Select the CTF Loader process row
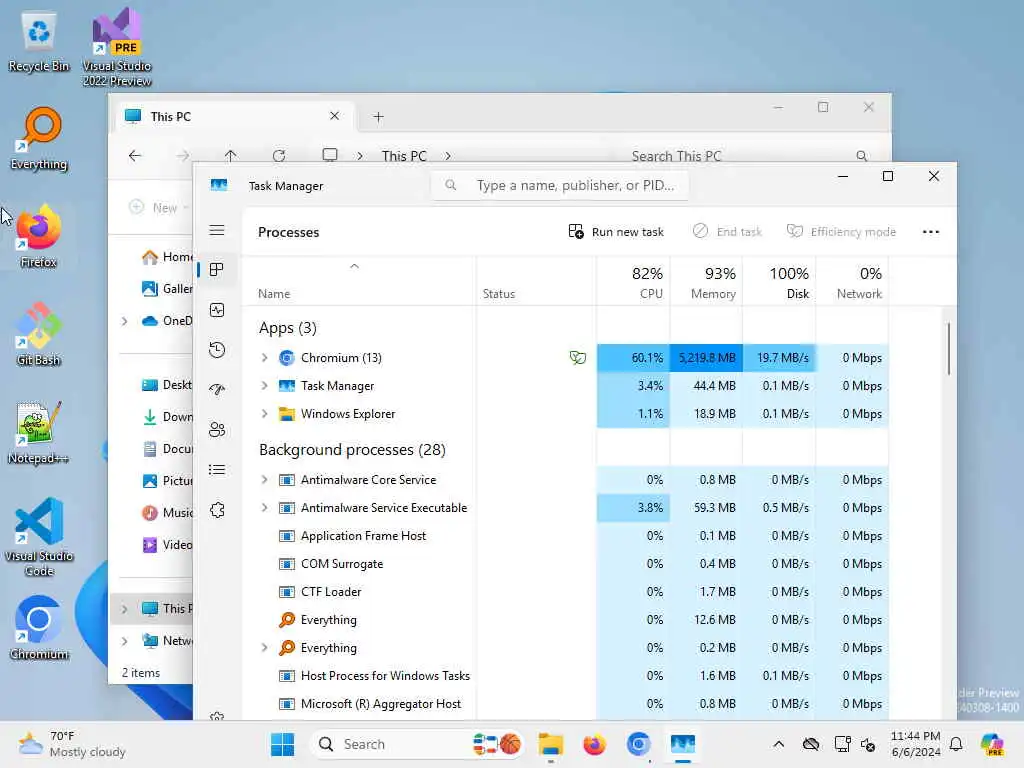Screen dimensions: 1024x768 tap(566, 592)
